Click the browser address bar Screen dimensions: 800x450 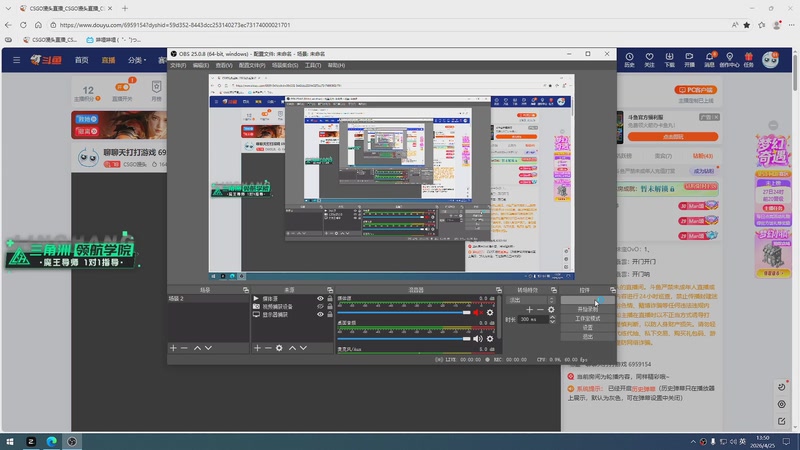(393, 24)
